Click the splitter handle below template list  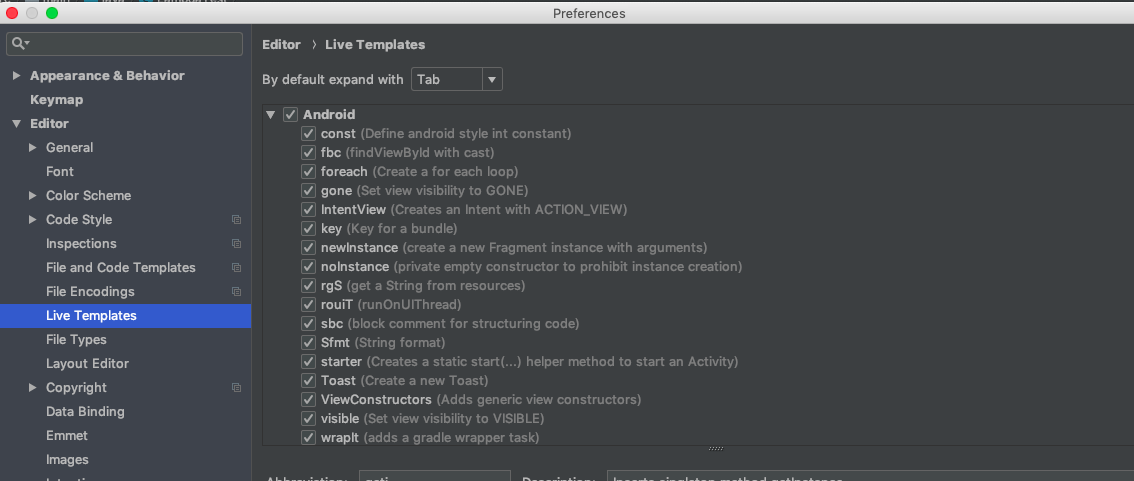pos(715,449)
